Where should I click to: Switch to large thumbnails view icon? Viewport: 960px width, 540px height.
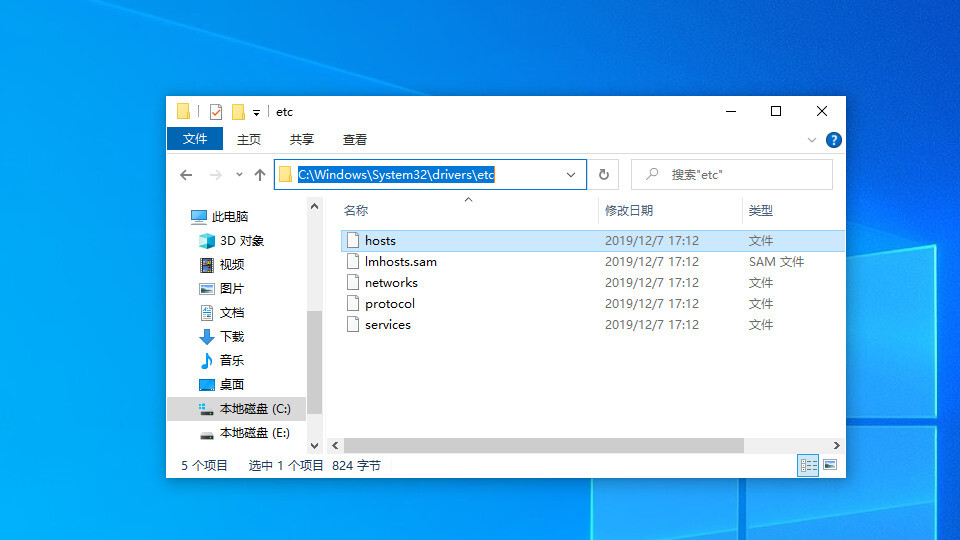tap(830, 465)
